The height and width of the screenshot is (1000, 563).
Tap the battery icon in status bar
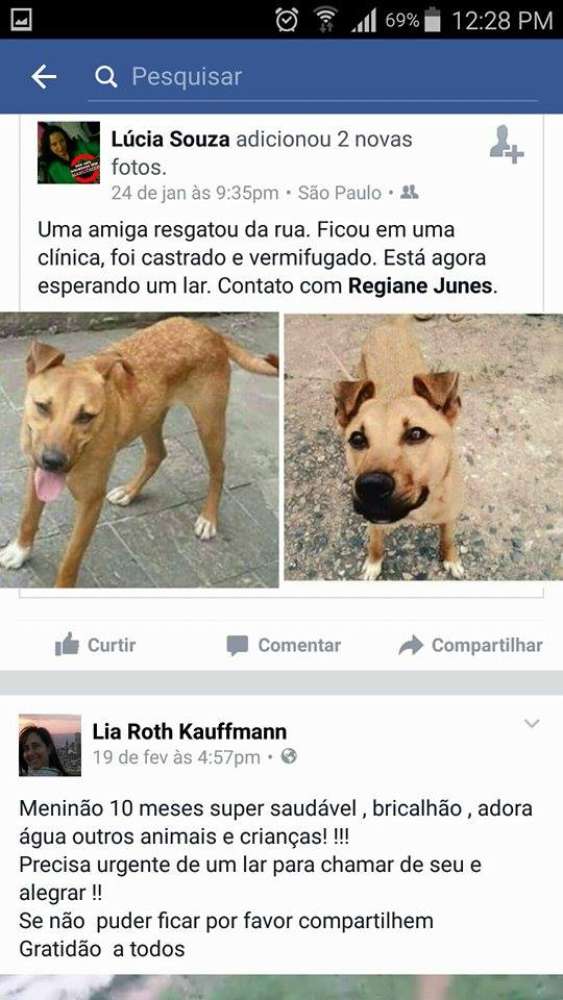433,20
